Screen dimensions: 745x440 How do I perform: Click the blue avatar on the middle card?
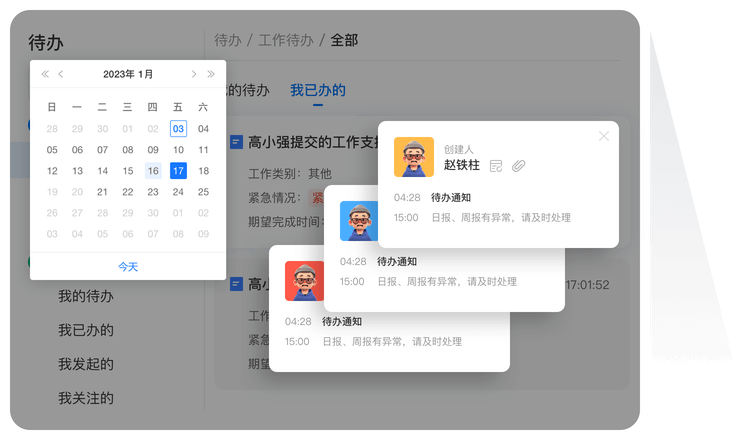tap(359, 221)
